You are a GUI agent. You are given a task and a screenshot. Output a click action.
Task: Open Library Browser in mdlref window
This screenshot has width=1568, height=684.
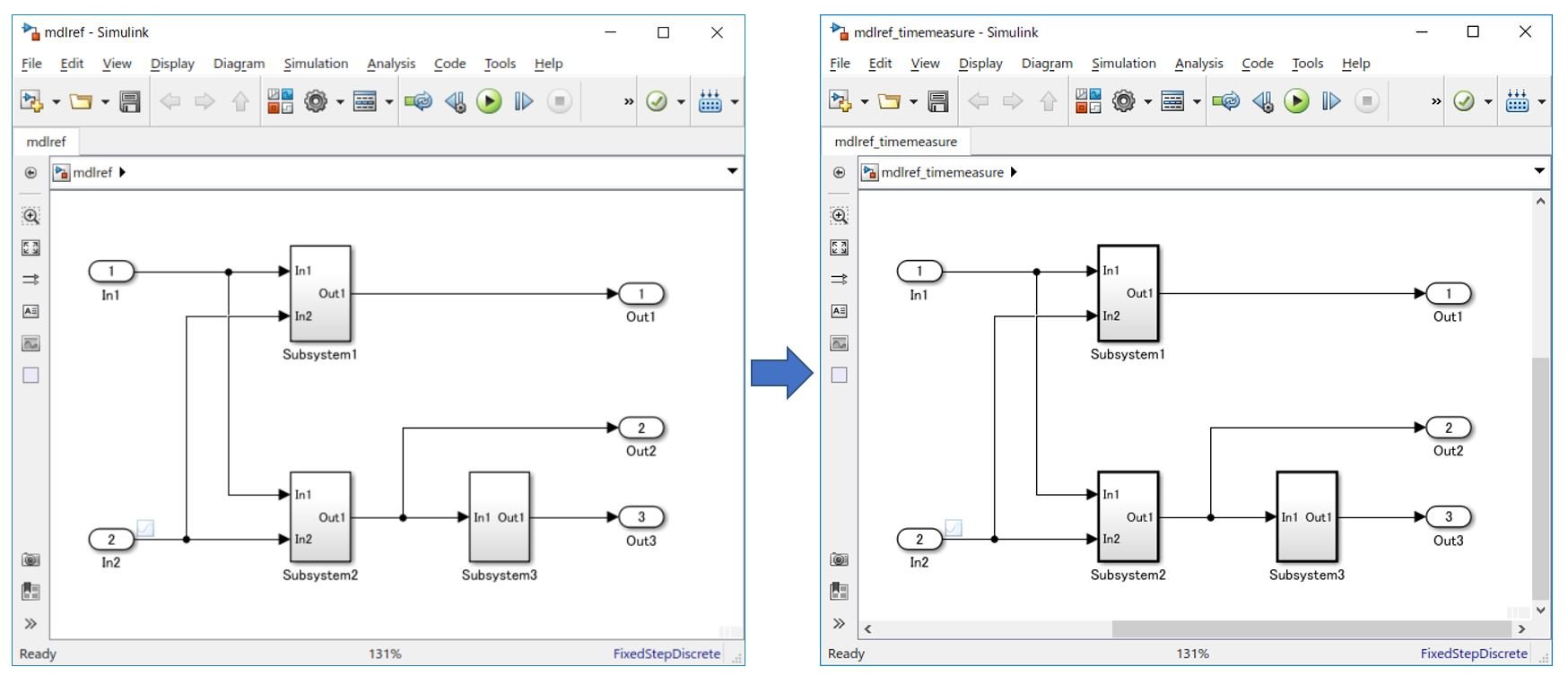280,101
